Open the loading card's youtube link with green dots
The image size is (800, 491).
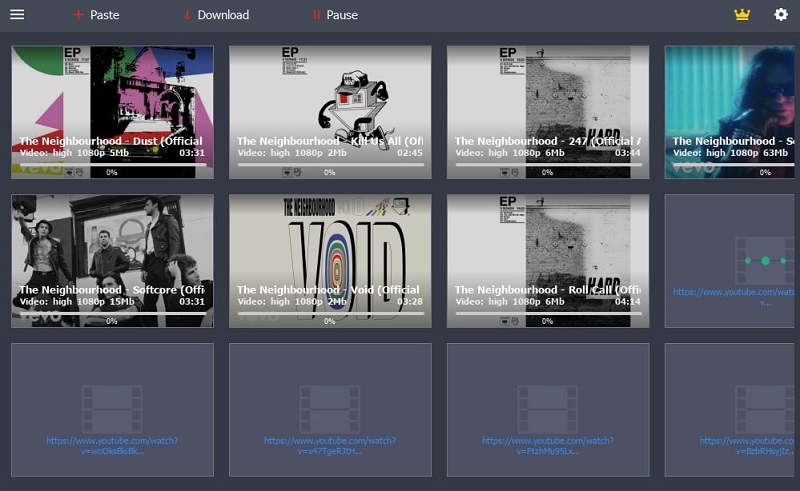click(735, 297)
